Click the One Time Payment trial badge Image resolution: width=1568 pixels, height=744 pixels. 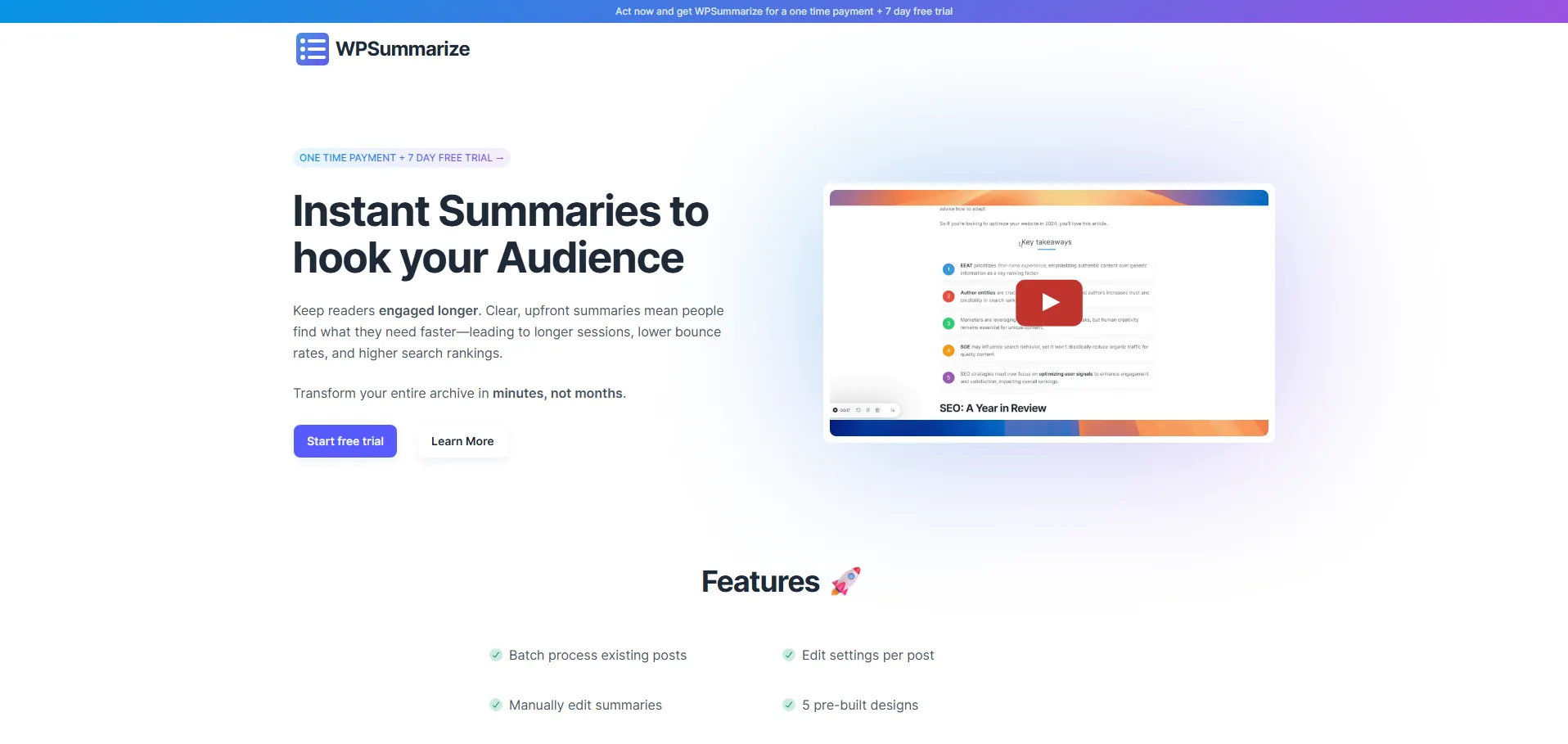click(401, 158)
